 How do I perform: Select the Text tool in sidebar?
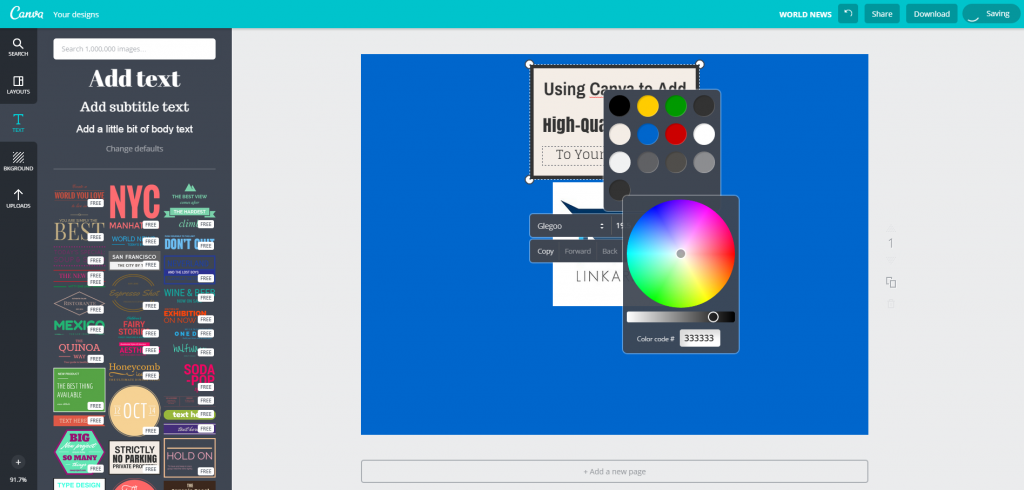click(18, 123)
